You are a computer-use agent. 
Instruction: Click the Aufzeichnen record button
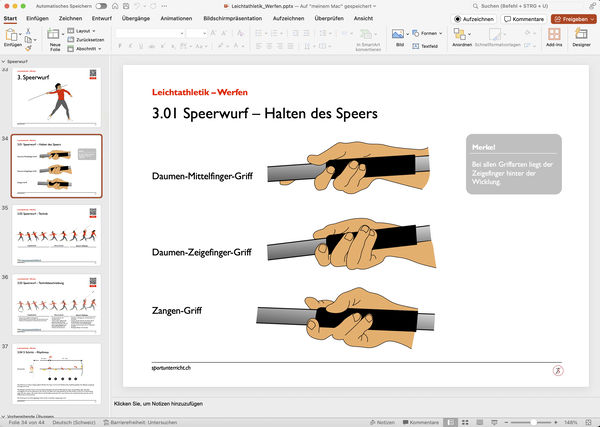tap(474, 19)
